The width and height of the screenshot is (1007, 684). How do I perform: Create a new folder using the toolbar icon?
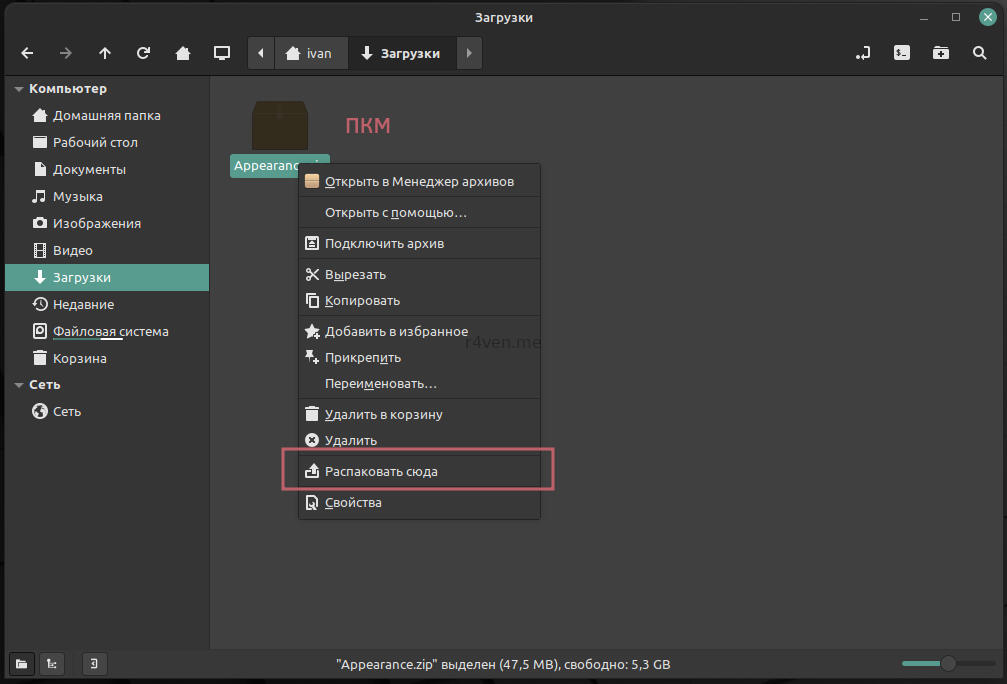[x=941, y=53]
